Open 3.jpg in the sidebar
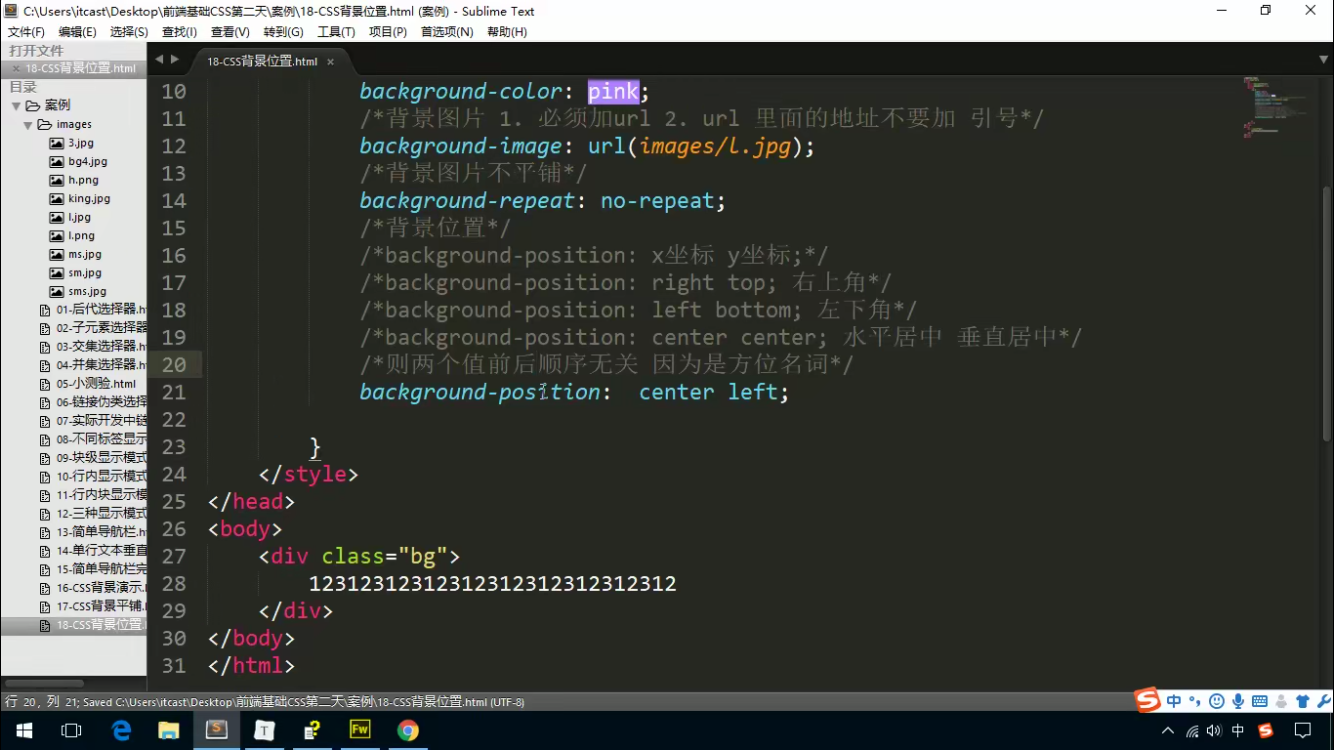Screen dimensions: 1334x750 pyautogui.click(x=81, y=143)
